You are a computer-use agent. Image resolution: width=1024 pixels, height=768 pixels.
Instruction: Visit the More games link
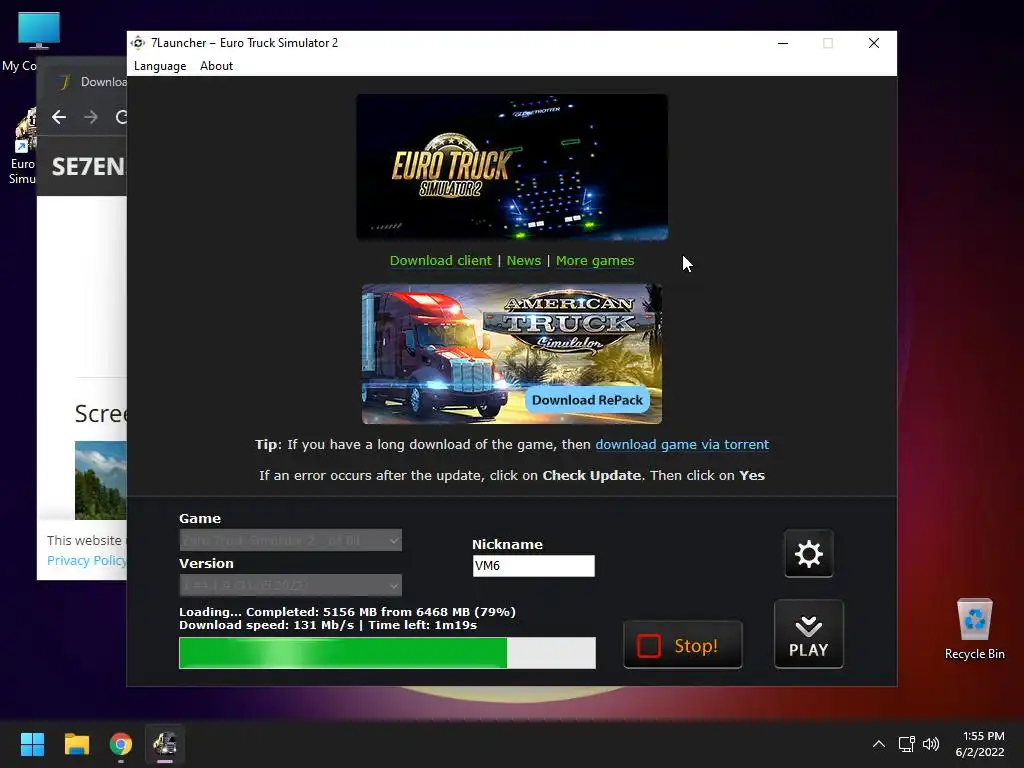tap(595, 261)
